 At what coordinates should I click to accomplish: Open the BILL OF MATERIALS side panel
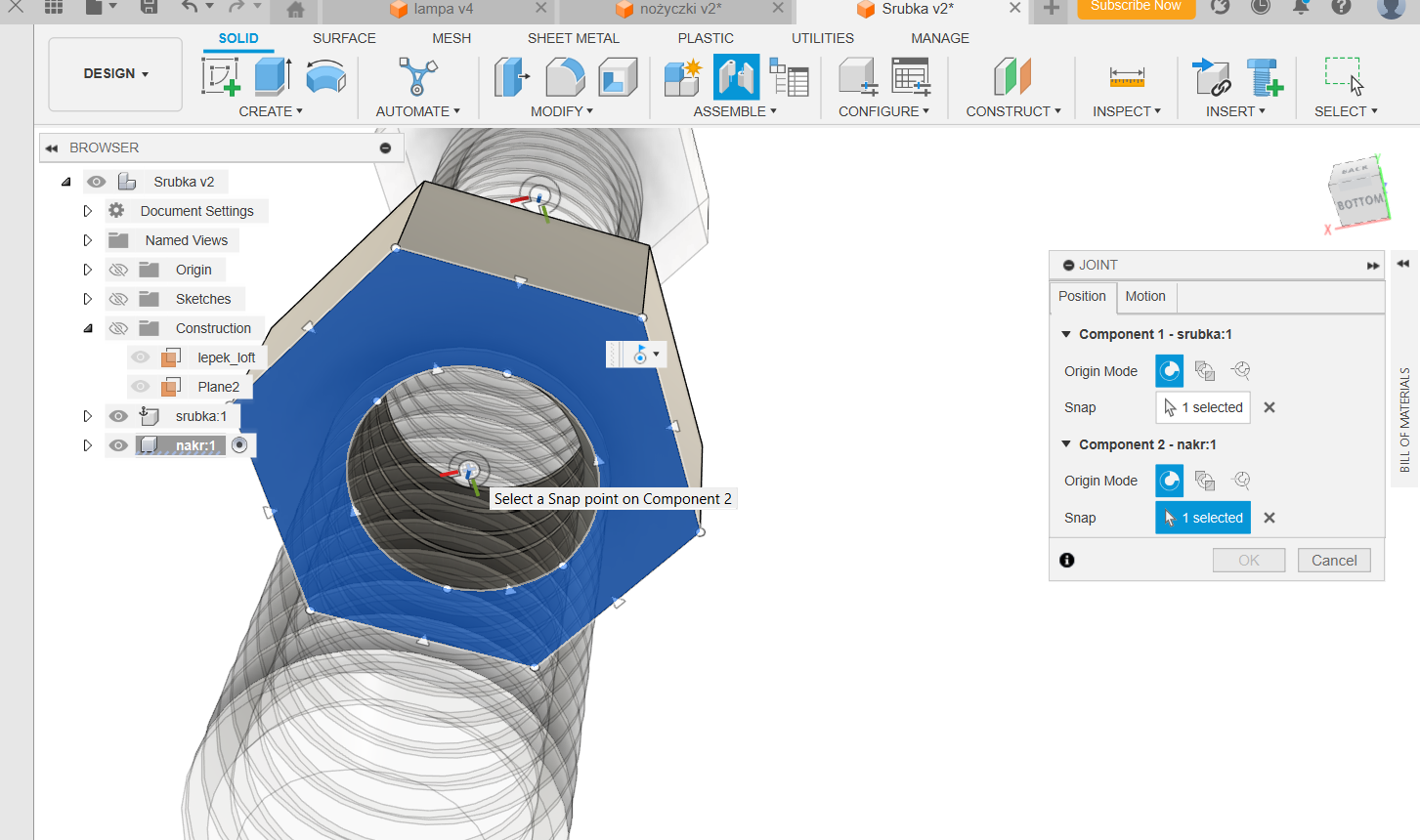click(1404, 420)
